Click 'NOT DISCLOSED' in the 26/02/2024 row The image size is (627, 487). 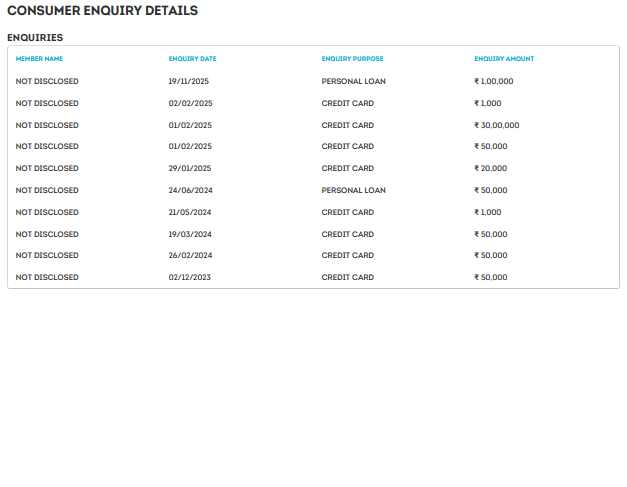47,255
